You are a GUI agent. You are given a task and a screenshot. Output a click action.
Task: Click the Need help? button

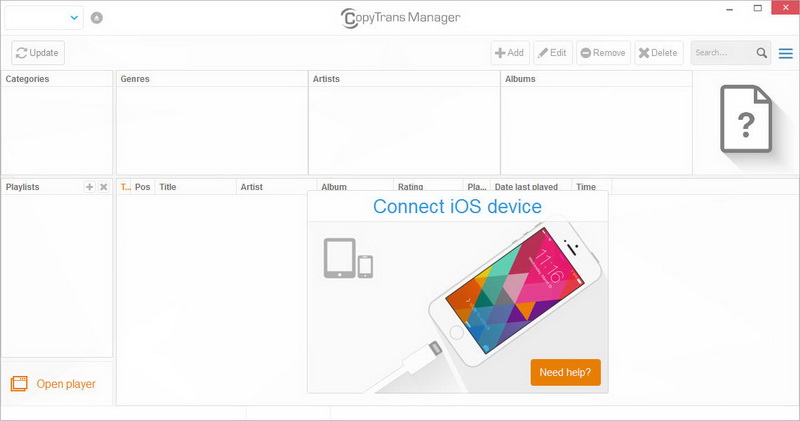565,373
